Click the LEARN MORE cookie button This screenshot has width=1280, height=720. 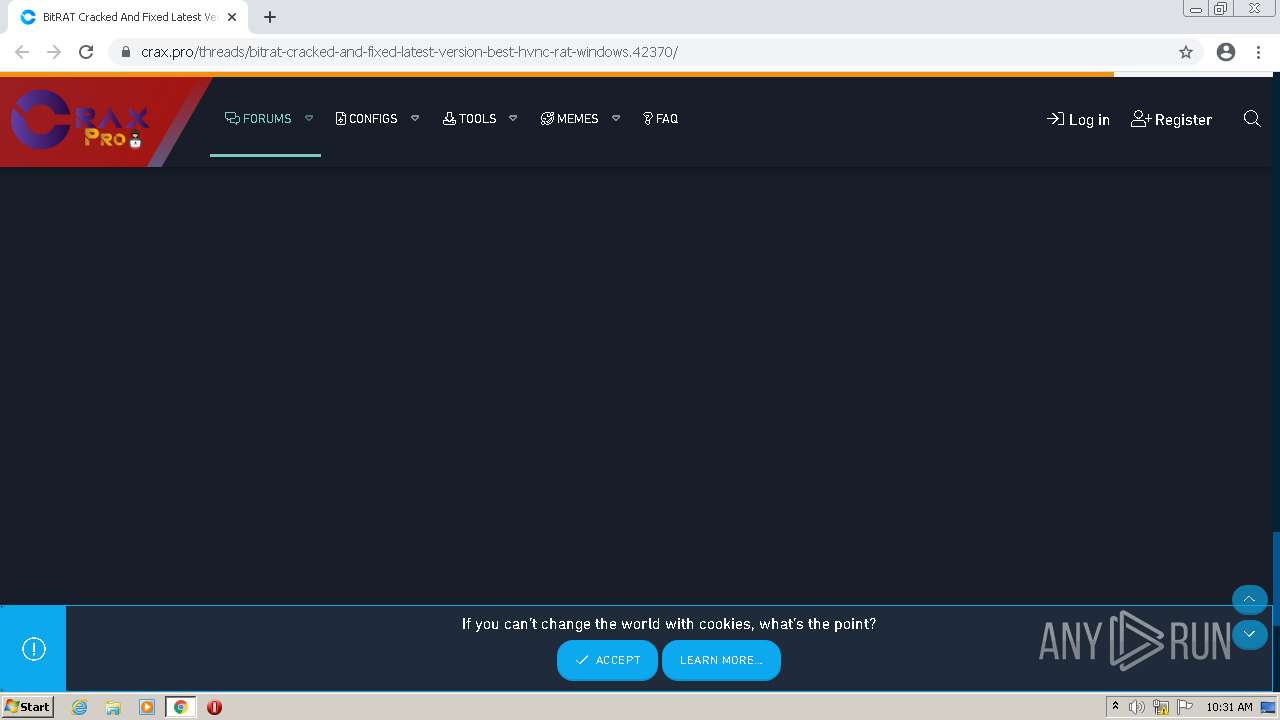click(721, 660)
